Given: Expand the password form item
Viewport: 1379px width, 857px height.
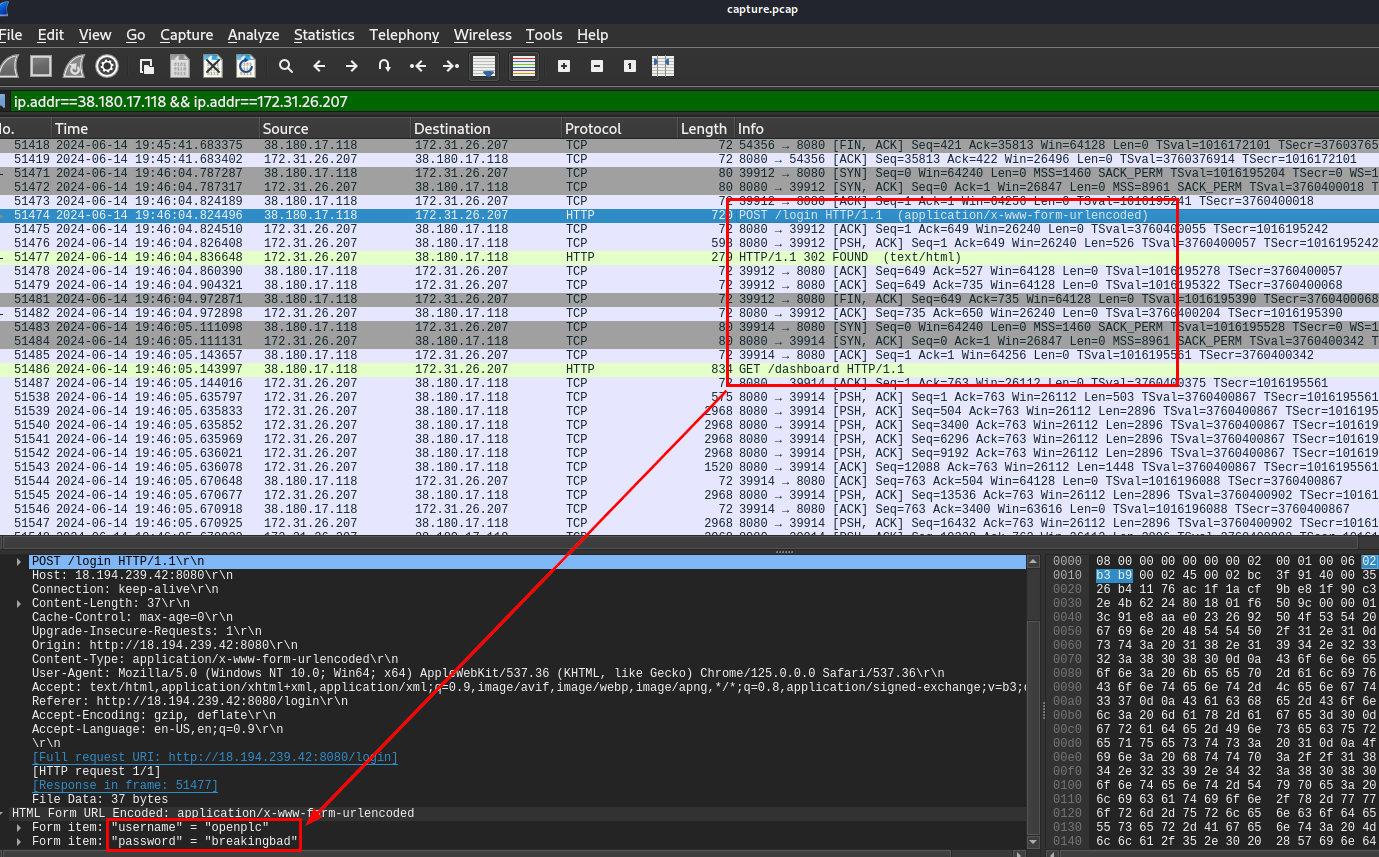Looking at the screenshot, I should pyautogui.click(x=21, y=841).
